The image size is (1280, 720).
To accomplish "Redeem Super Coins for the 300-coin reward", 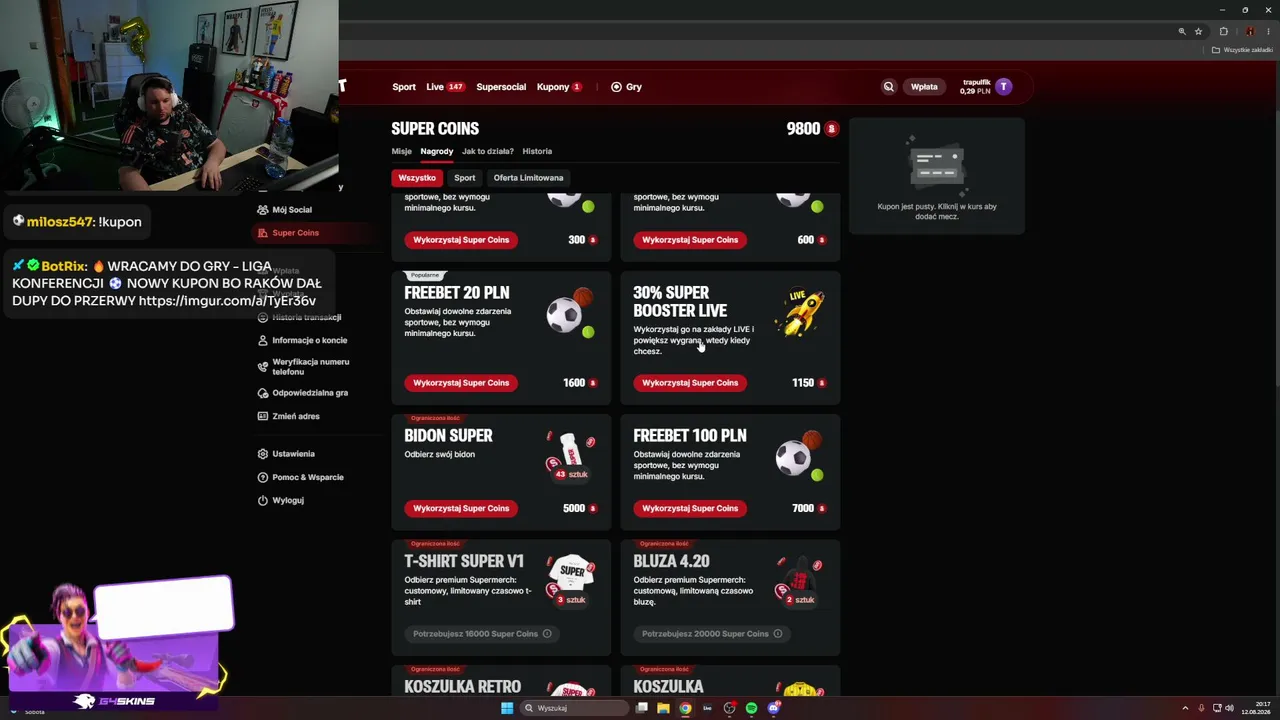I will click(x=461, y=240).
